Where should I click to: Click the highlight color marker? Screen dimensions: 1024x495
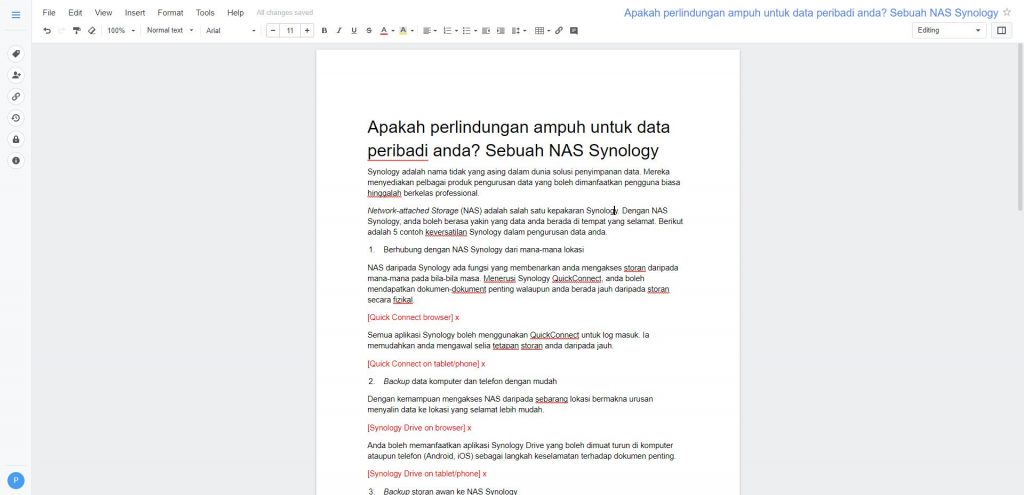click(403, 30)
